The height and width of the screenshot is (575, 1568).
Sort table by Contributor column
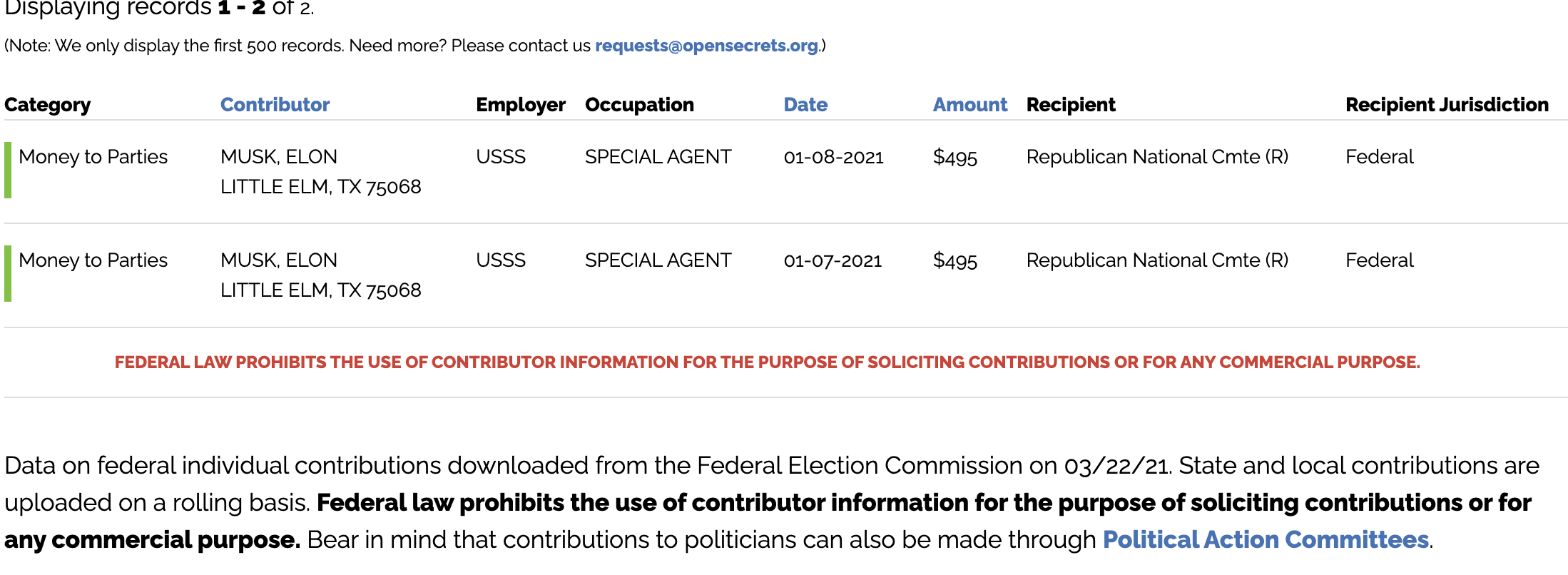point(275,105)
